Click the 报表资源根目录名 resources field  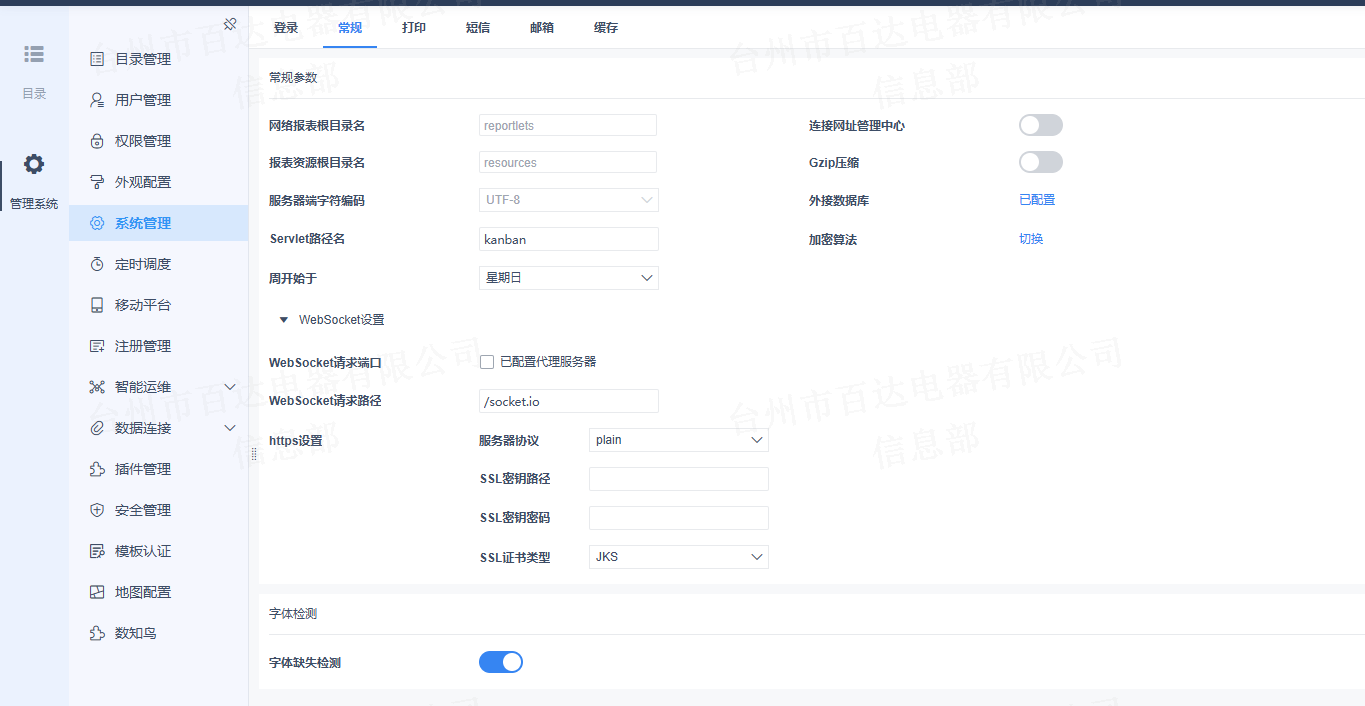(568, 162)
